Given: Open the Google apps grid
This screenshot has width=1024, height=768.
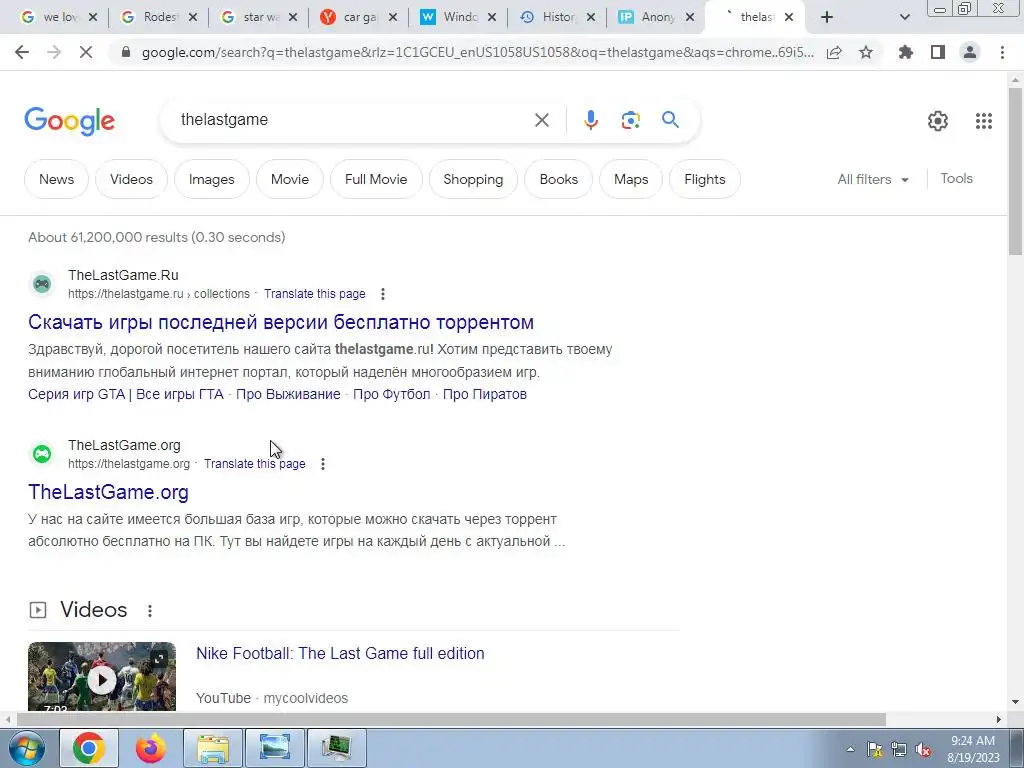Looking at the screenshot, I should (984, 121).
